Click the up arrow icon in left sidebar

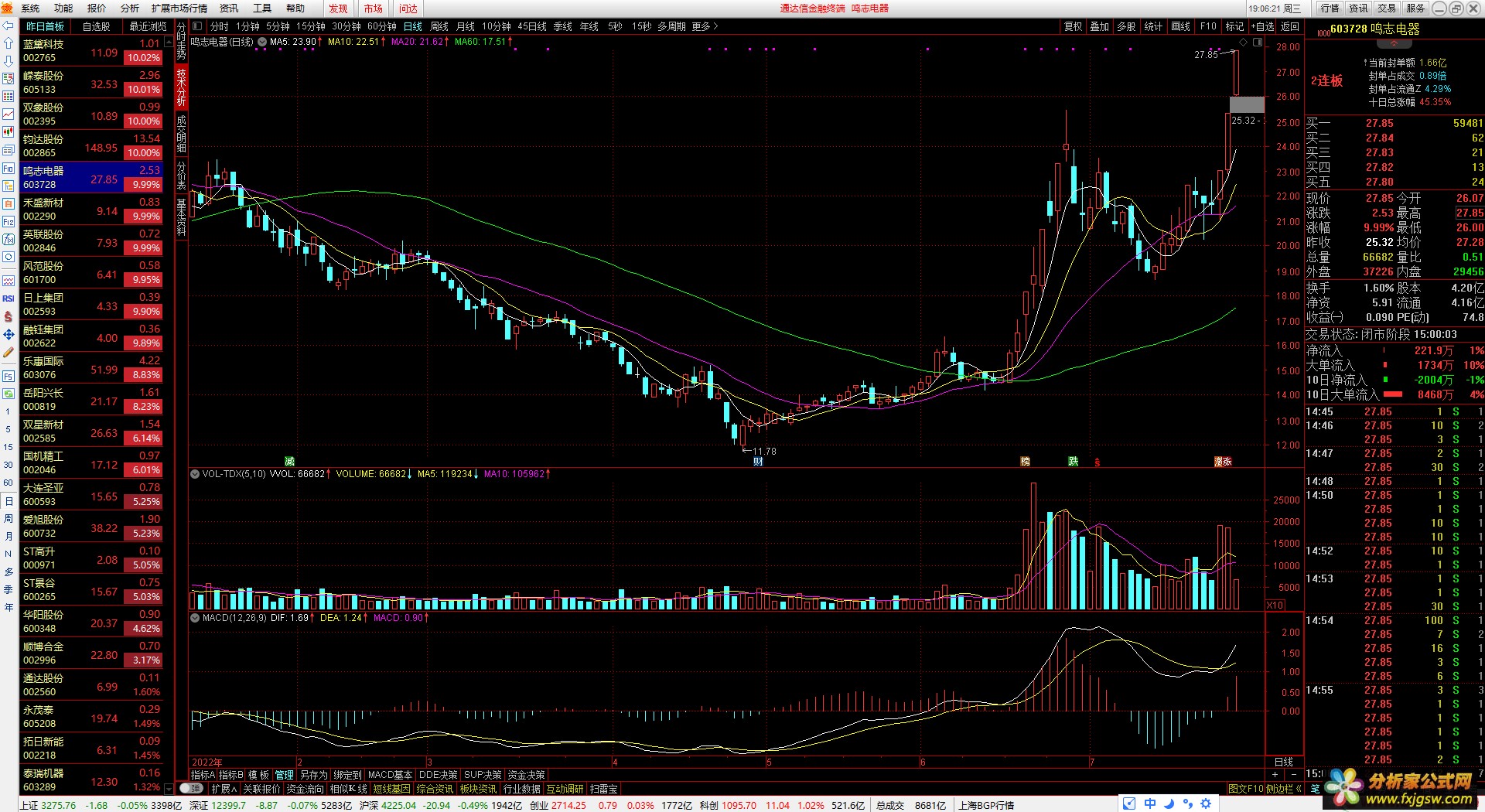coord(9,43)
